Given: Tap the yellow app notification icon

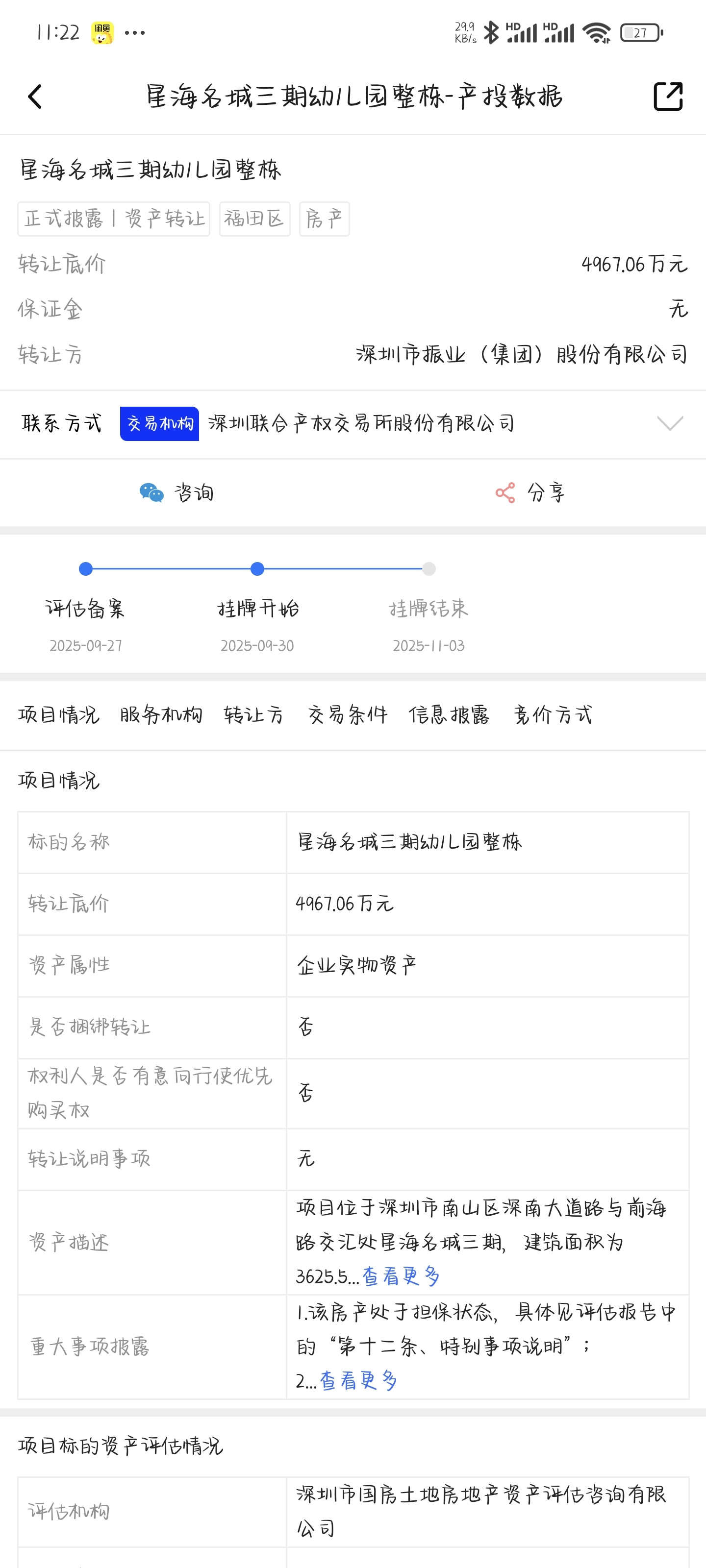Looking at the screenshot, I should [102, 33].
